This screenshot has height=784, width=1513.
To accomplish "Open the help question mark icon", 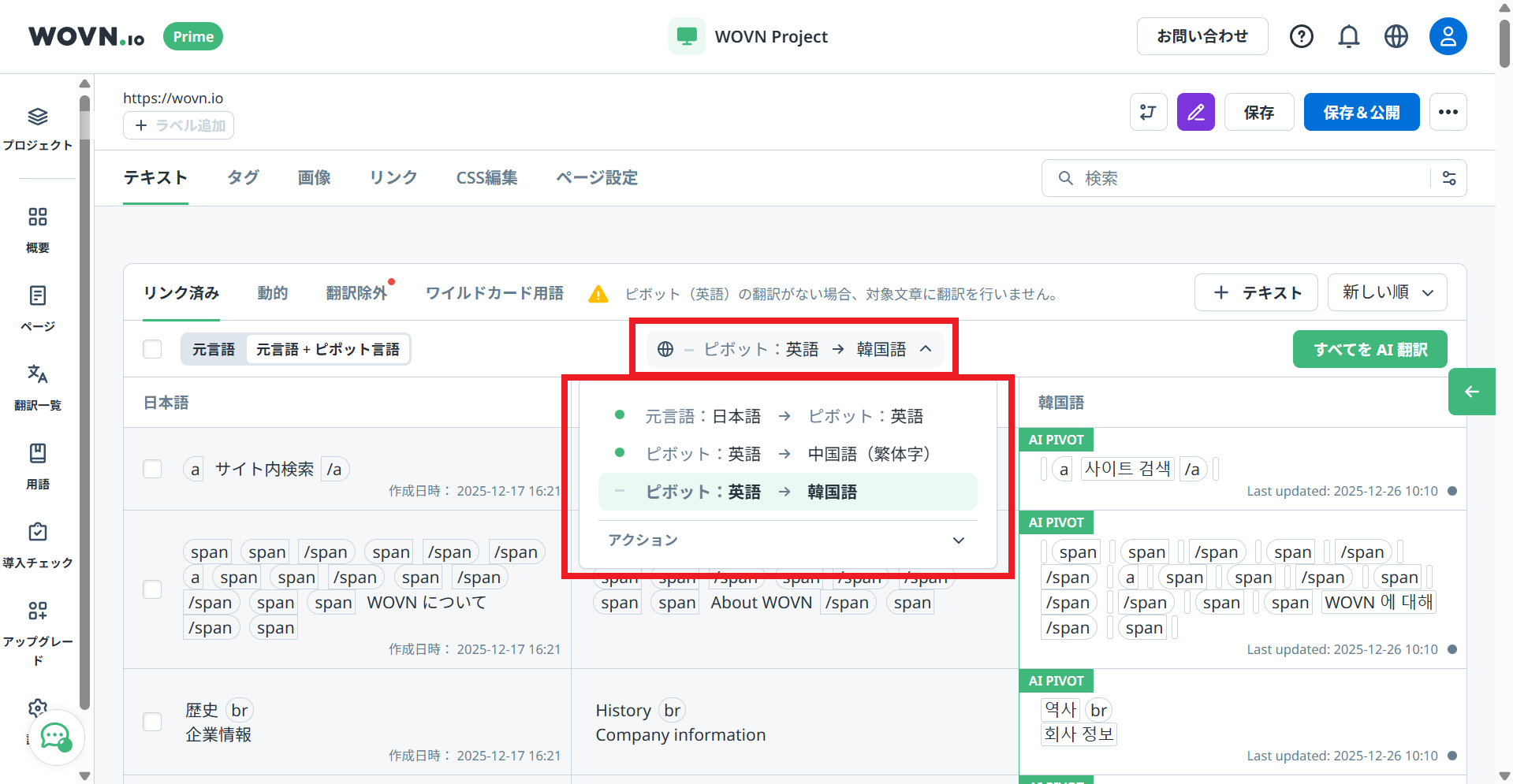I will click(x=1301, y=35).
